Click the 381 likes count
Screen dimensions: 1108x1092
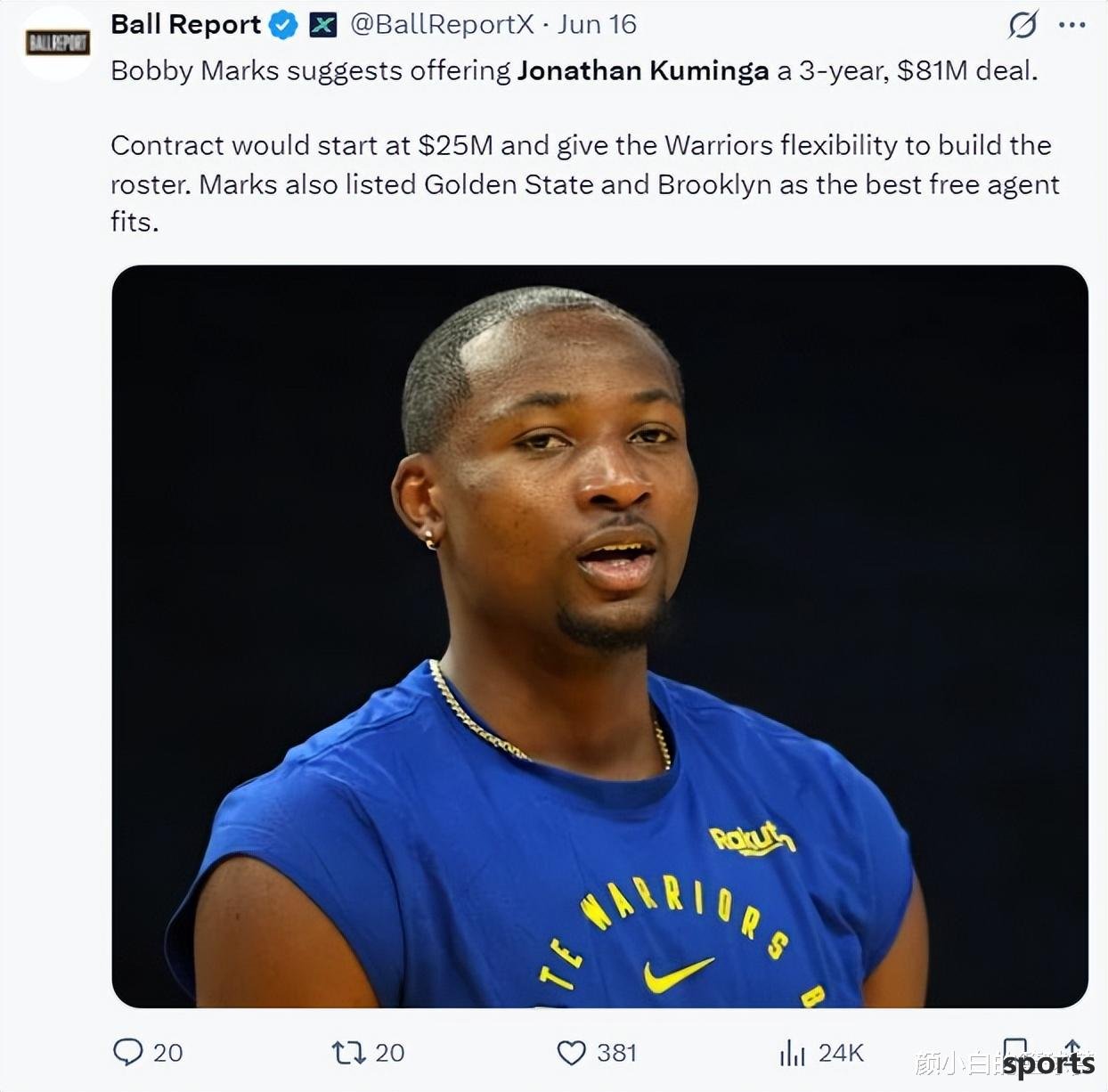tap(616, 1053)
